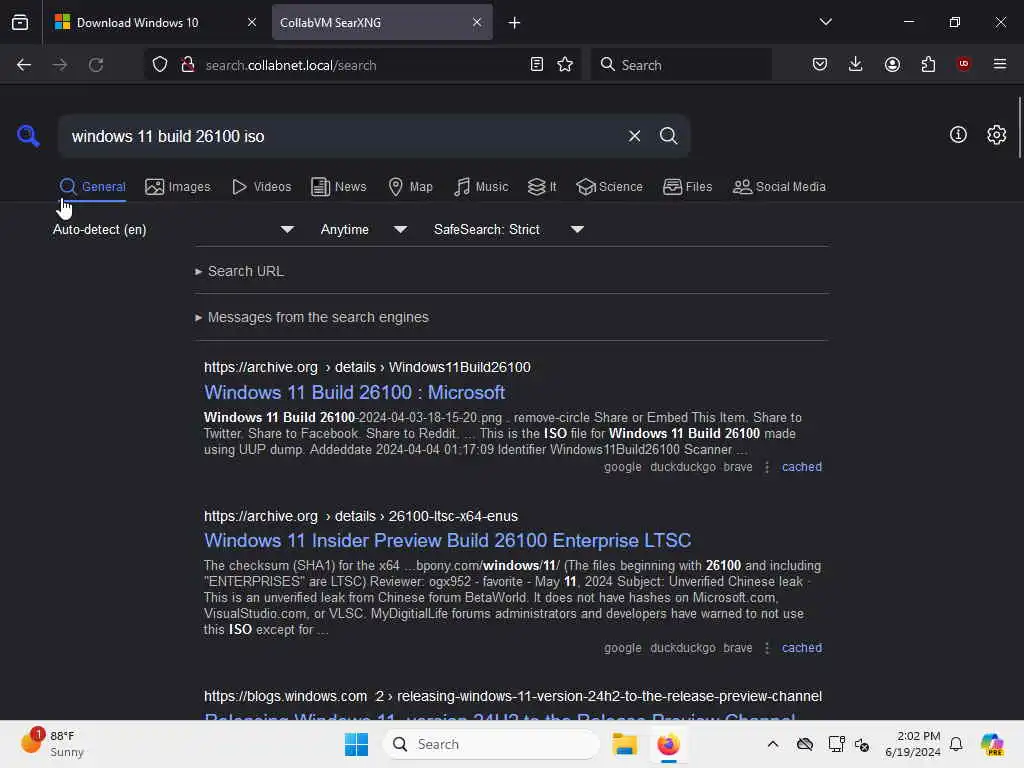
Task: Click the Windows taskbar Search box
Action: click(490, 744)
